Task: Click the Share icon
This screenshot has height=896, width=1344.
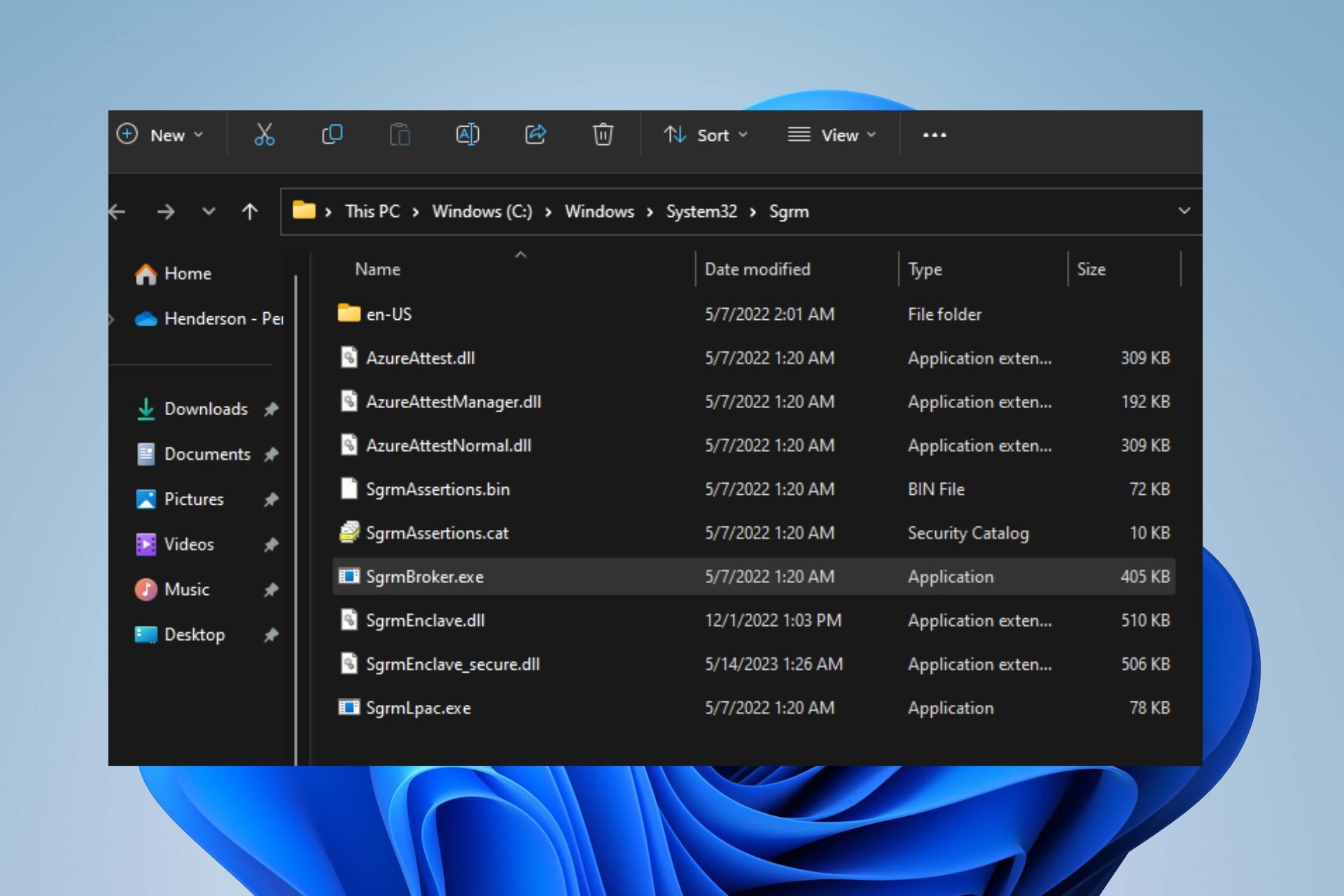Action: coord(535,134)
